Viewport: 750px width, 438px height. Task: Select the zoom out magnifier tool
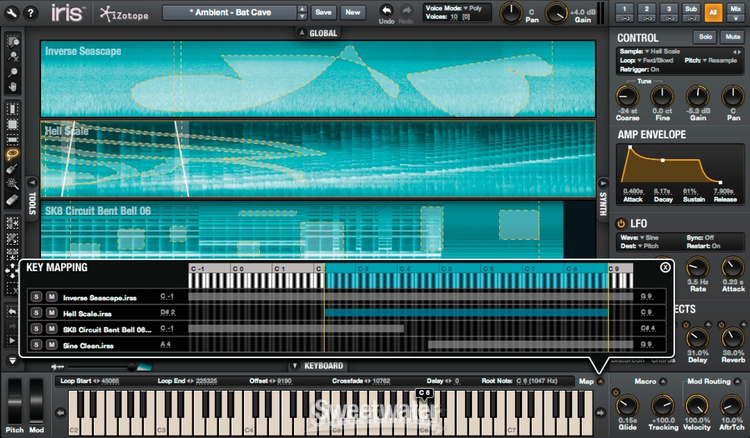[12, 57]
